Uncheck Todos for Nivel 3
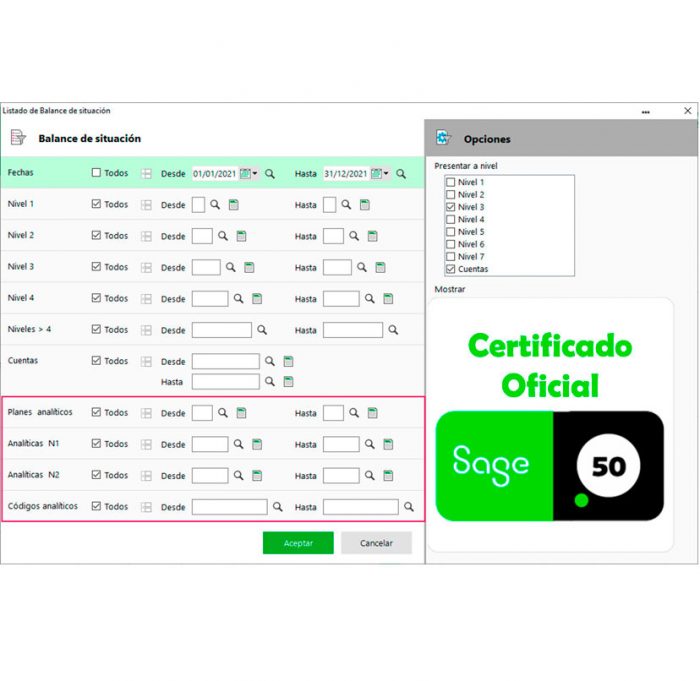 coord(96,266)
